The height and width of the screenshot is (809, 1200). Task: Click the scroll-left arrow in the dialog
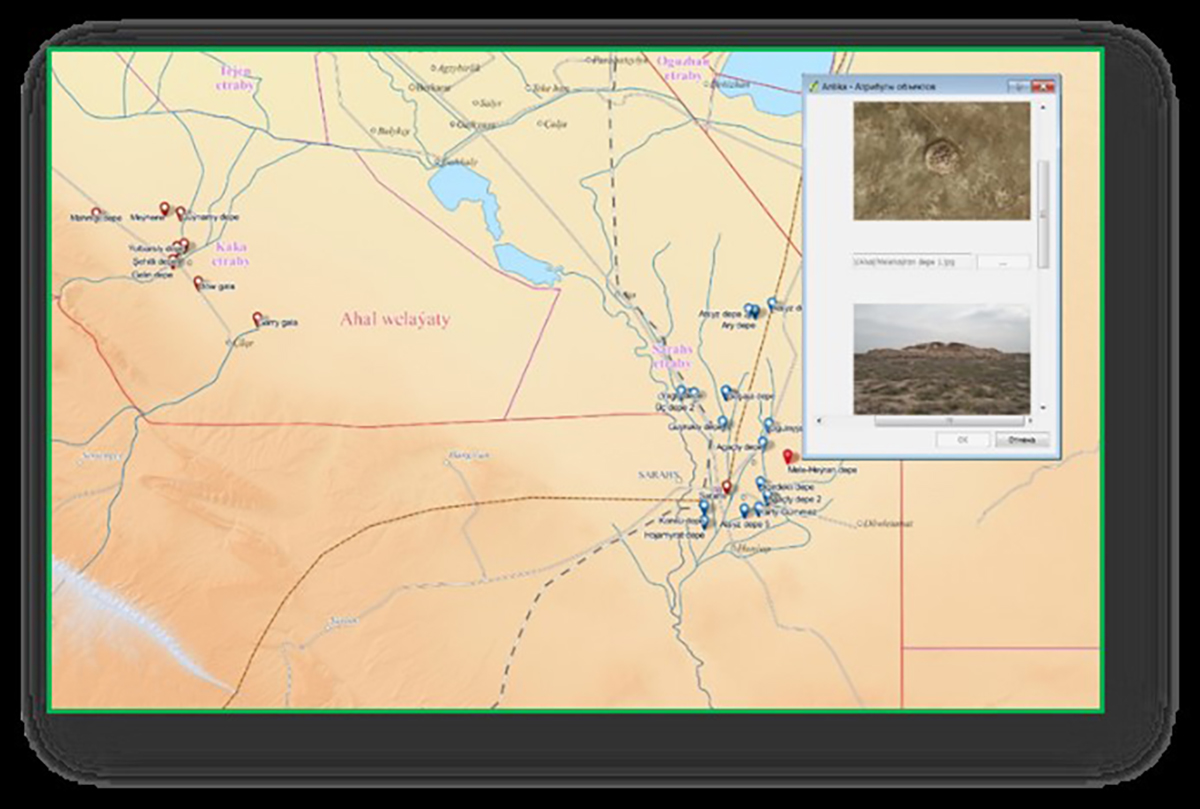point(821,421)
